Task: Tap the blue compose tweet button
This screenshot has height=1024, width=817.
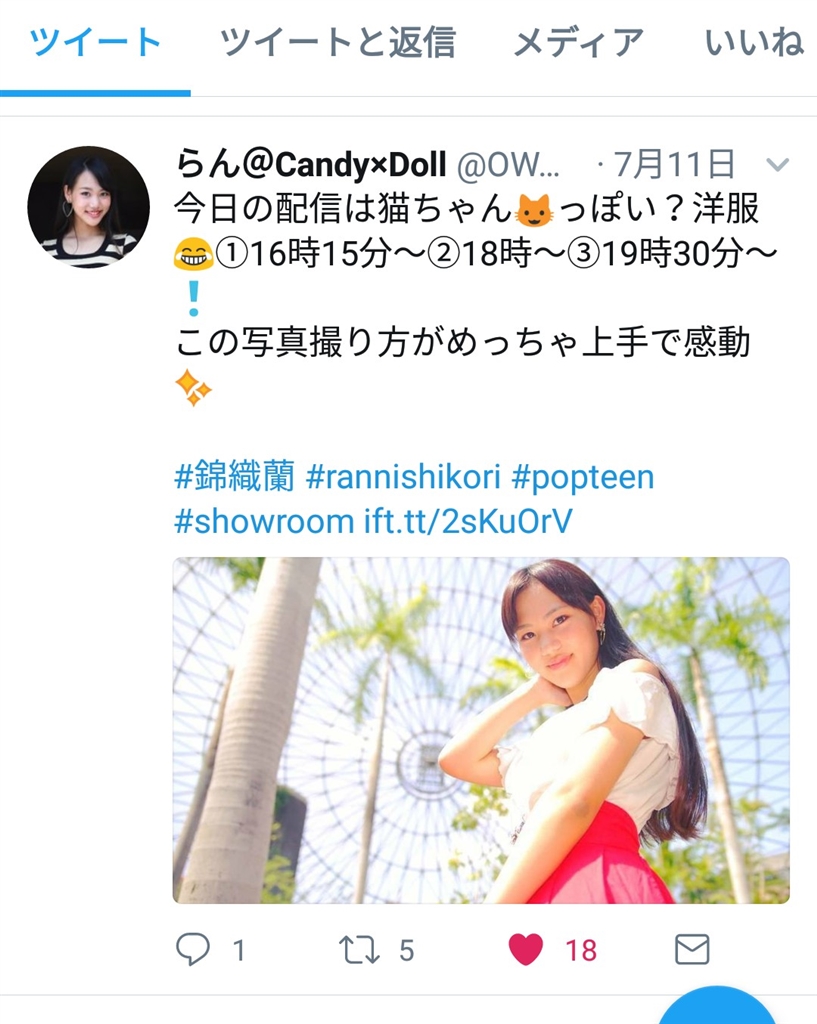Action: pos(717,1009)
